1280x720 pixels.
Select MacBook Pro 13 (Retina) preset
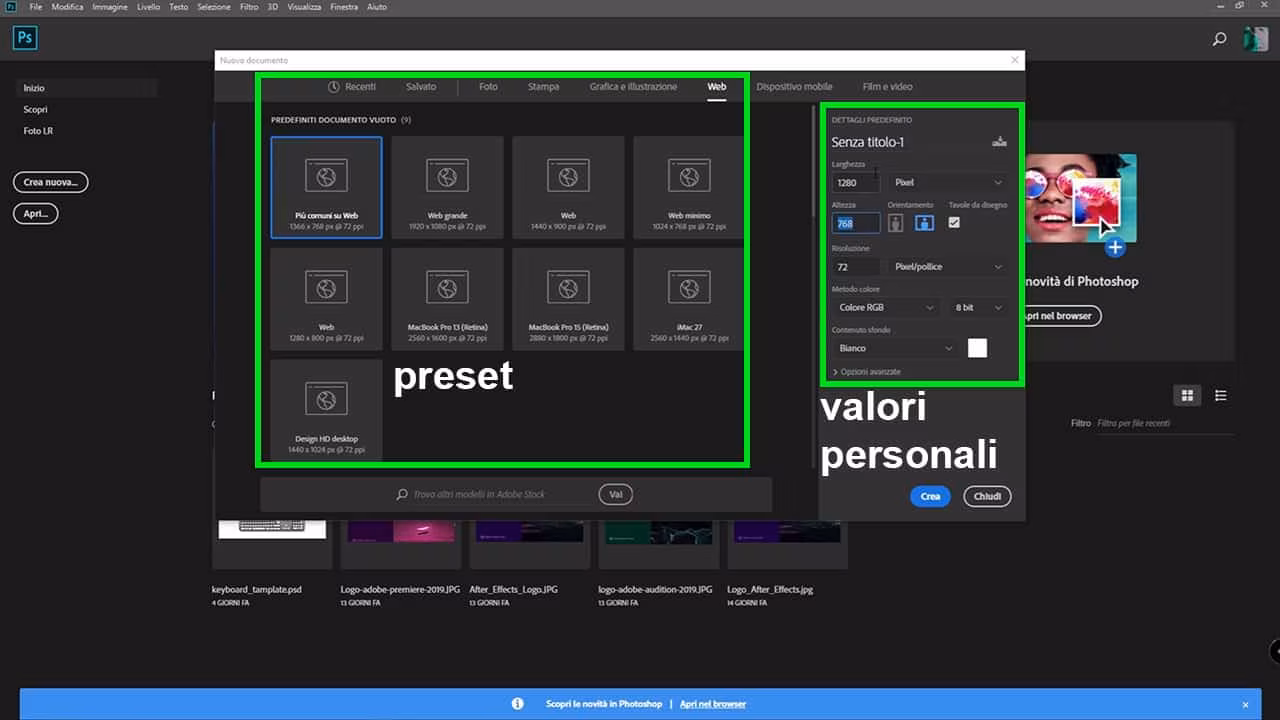point(447,299)
